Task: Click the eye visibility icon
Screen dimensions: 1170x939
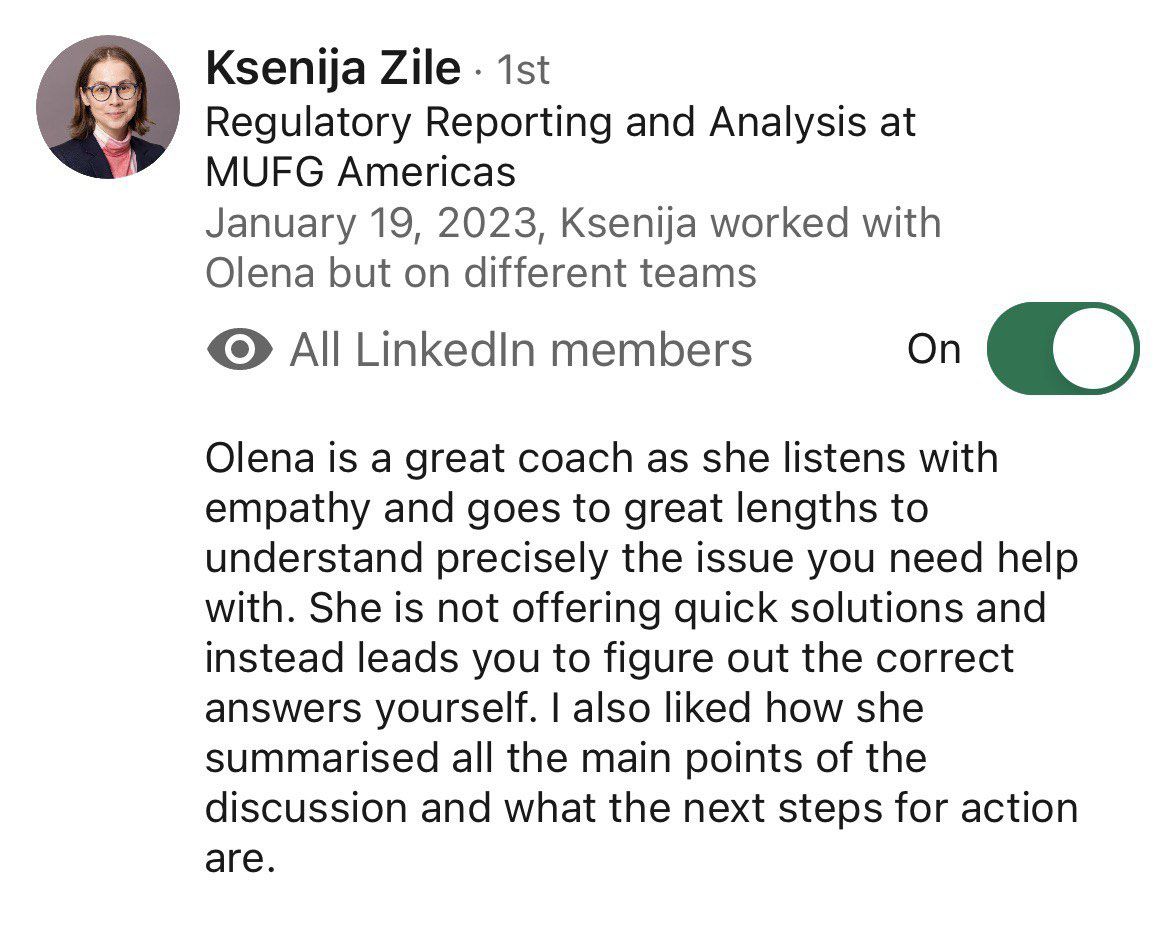Action: 240,350
